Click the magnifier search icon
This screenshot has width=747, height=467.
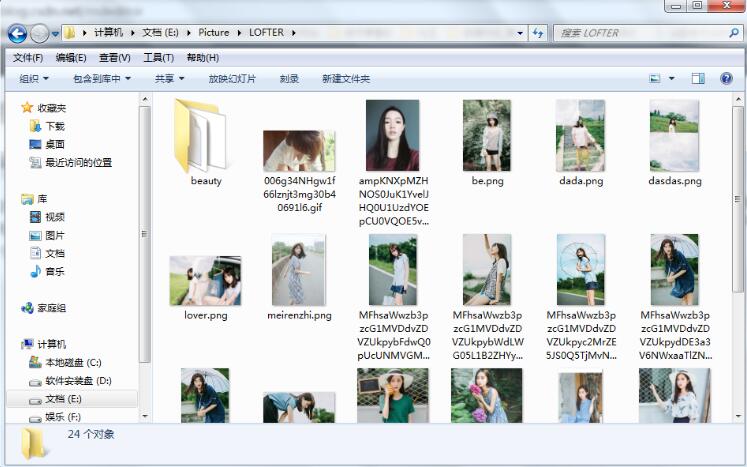coord(734,32)
